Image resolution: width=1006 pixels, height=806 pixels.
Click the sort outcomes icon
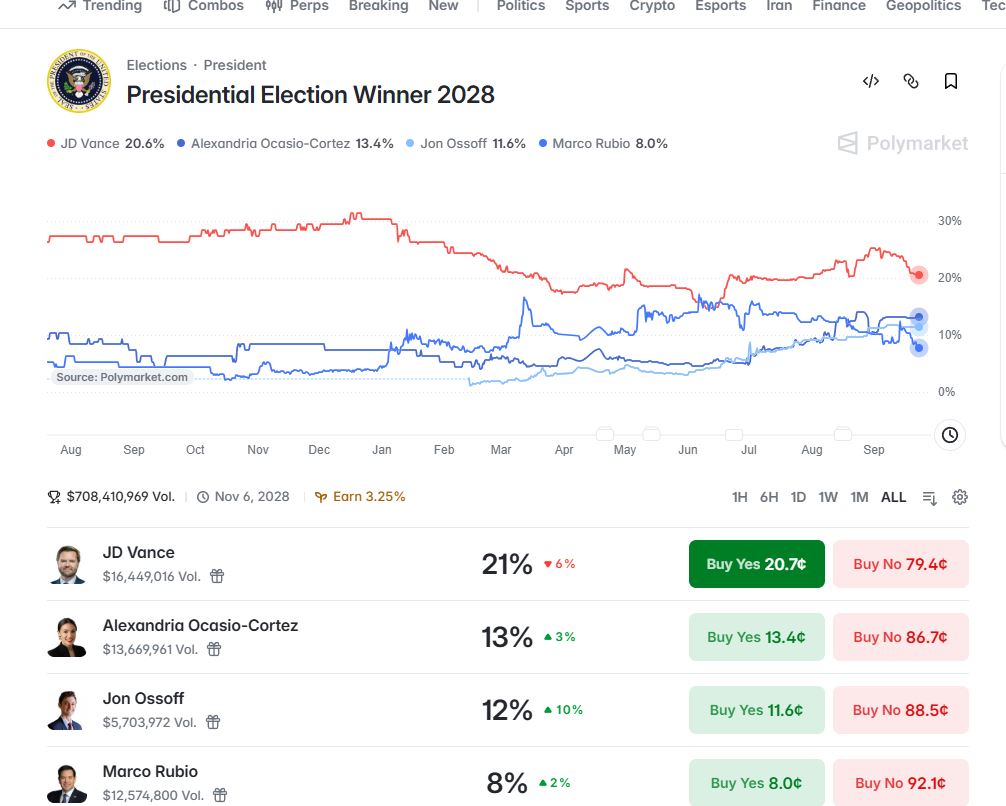click(x=930, y=497)
